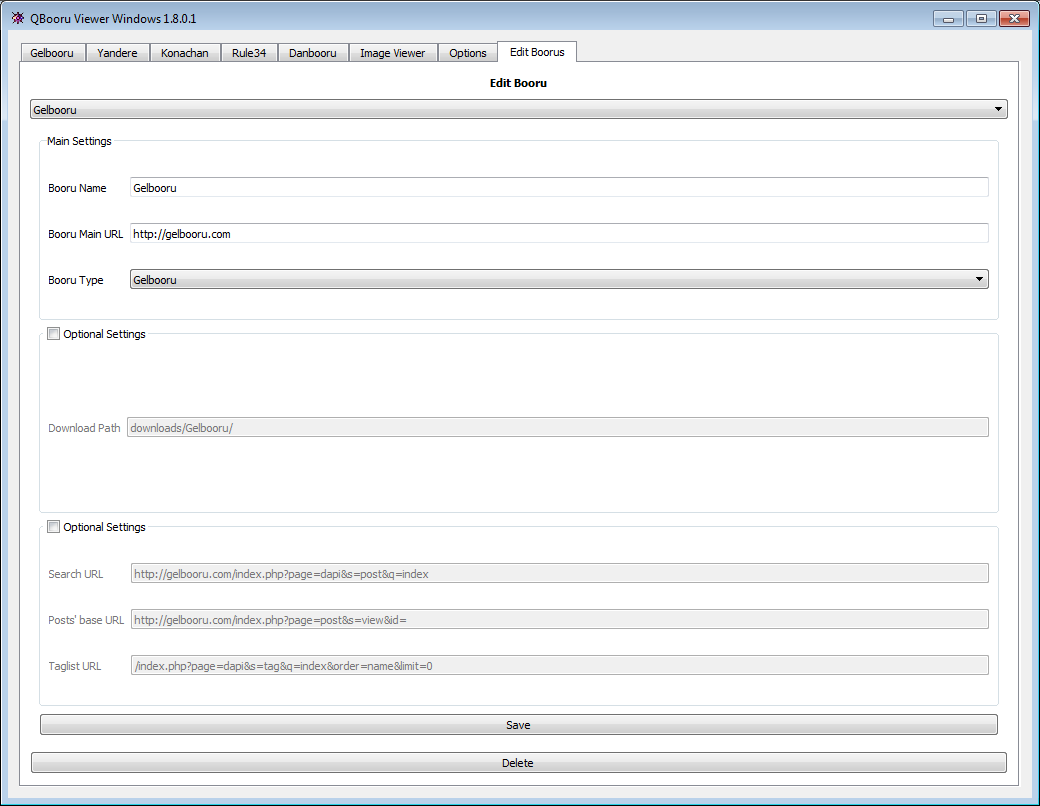Viewport: 1040px width, 806px height.
Task: Click the QBooru app icon in title bar
Action: [18, 18]
